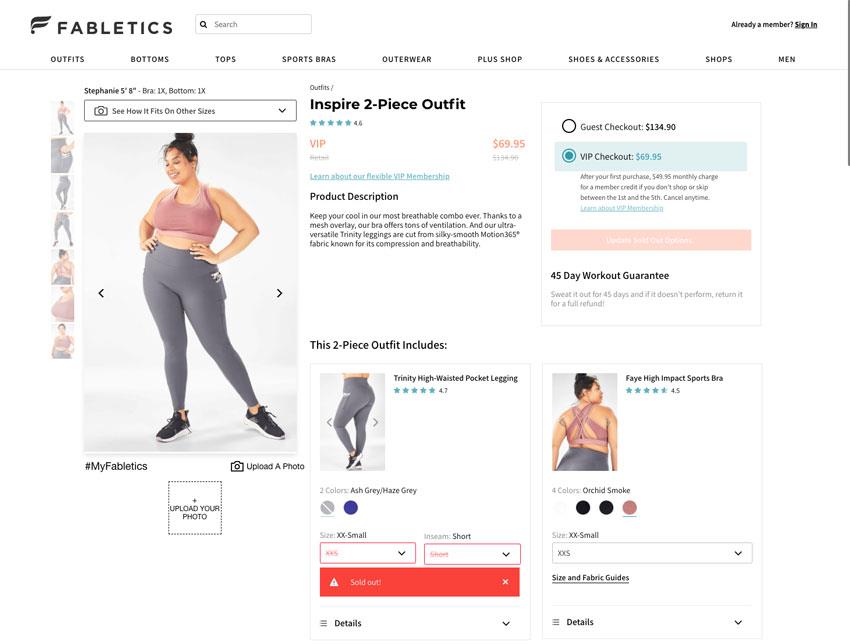Click the Upload Your Photo box
Image resolution: width=850 pixels, height=644 pixels.
point(195,508)
